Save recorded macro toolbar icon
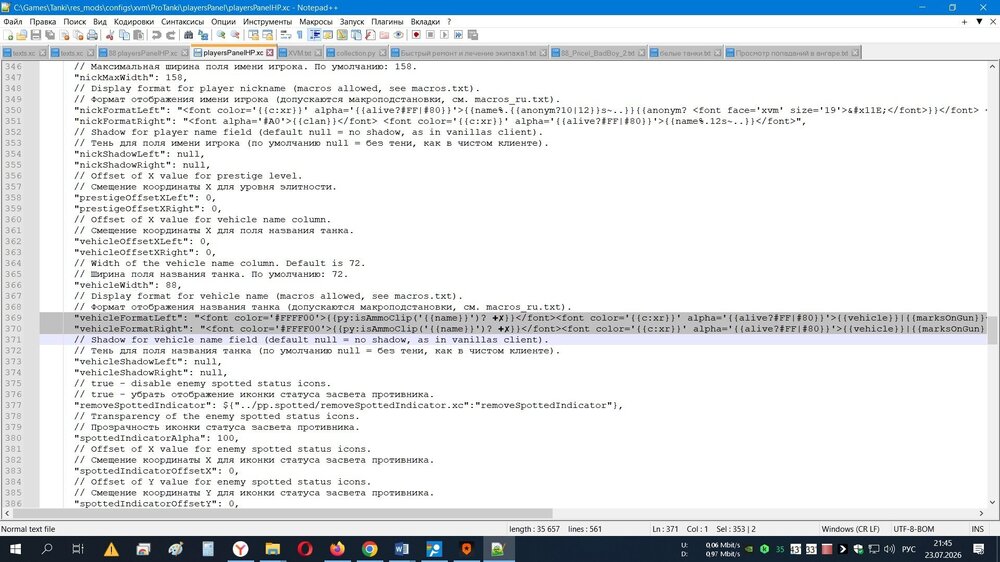 (x=473, y=35)
